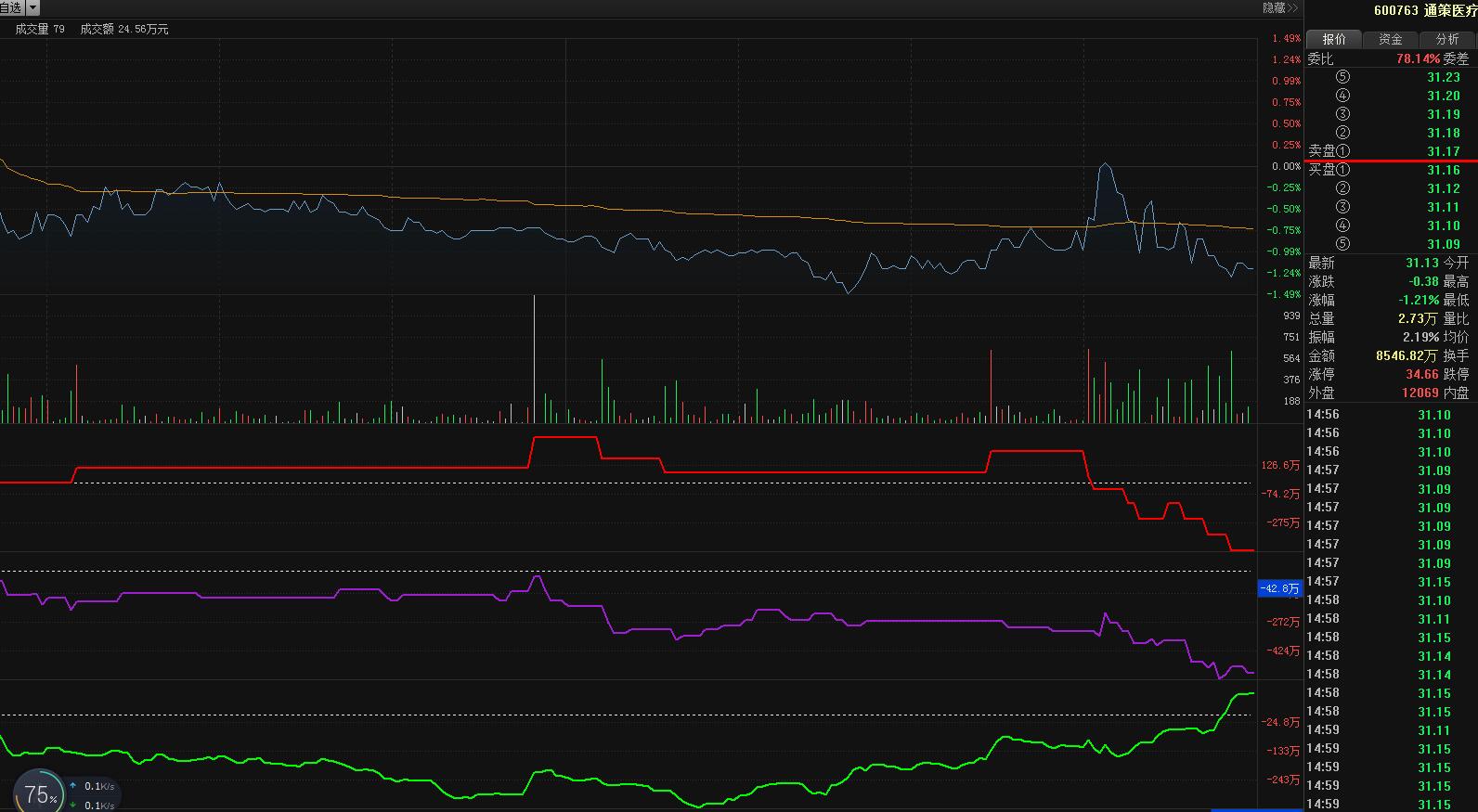Select the 卖盘① icon at 31.17
1478x812 pixels.
(1342, 151)
